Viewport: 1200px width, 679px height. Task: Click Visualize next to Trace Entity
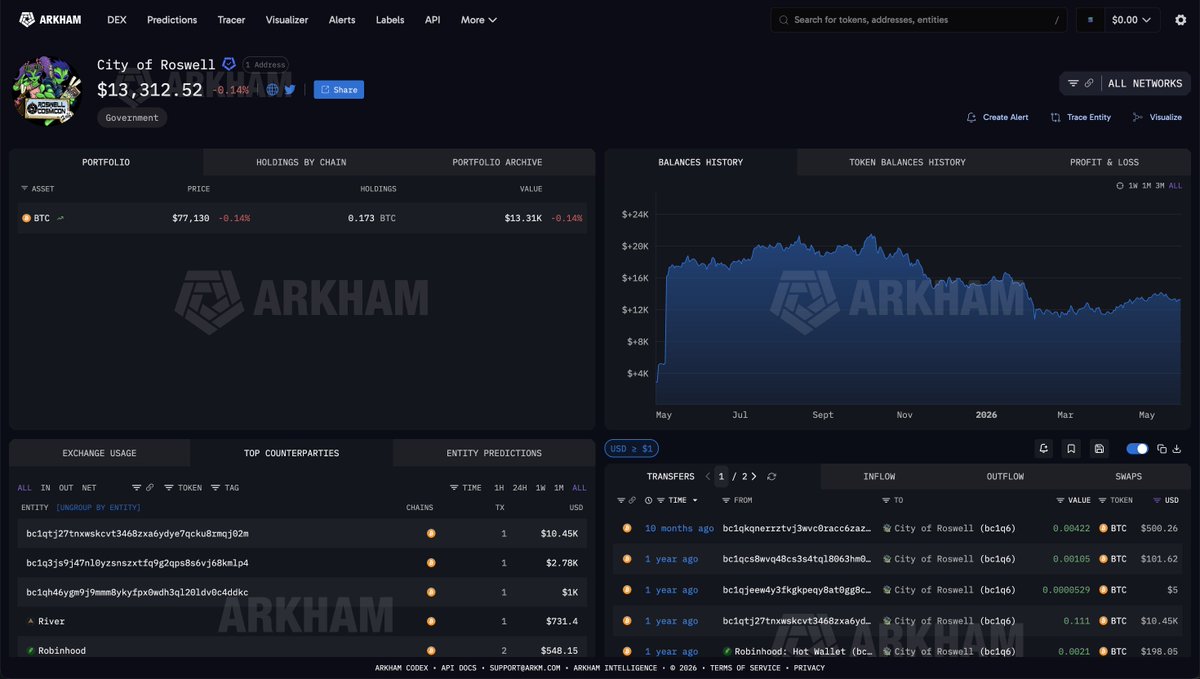(x=1157, y=117)
